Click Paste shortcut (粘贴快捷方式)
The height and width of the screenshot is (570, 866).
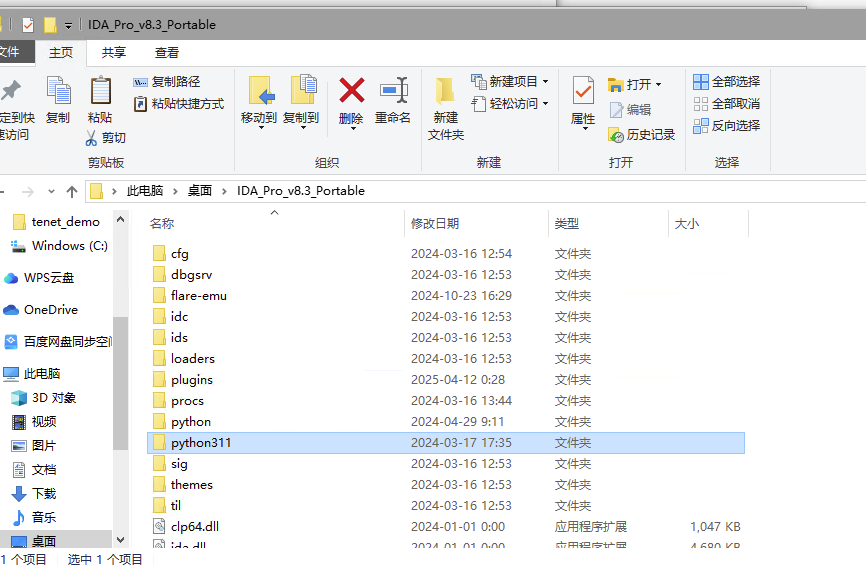179,104
